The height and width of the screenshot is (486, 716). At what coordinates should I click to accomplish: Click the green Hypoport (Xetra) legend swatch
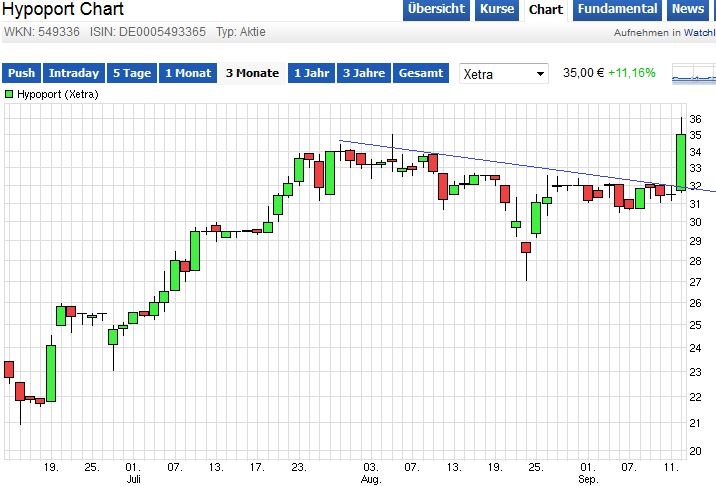[9, 95]
